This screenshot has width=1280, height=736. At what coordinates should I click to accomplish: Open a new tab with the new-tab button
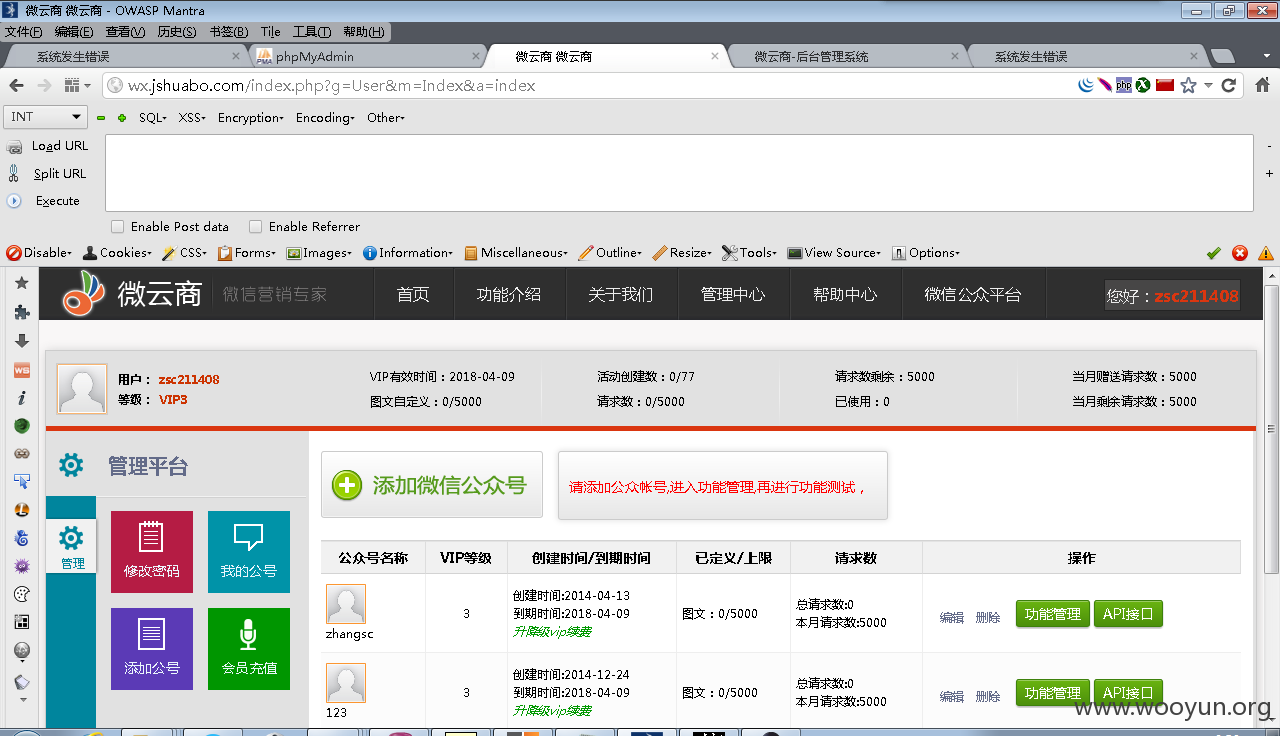coord(1221,57)
